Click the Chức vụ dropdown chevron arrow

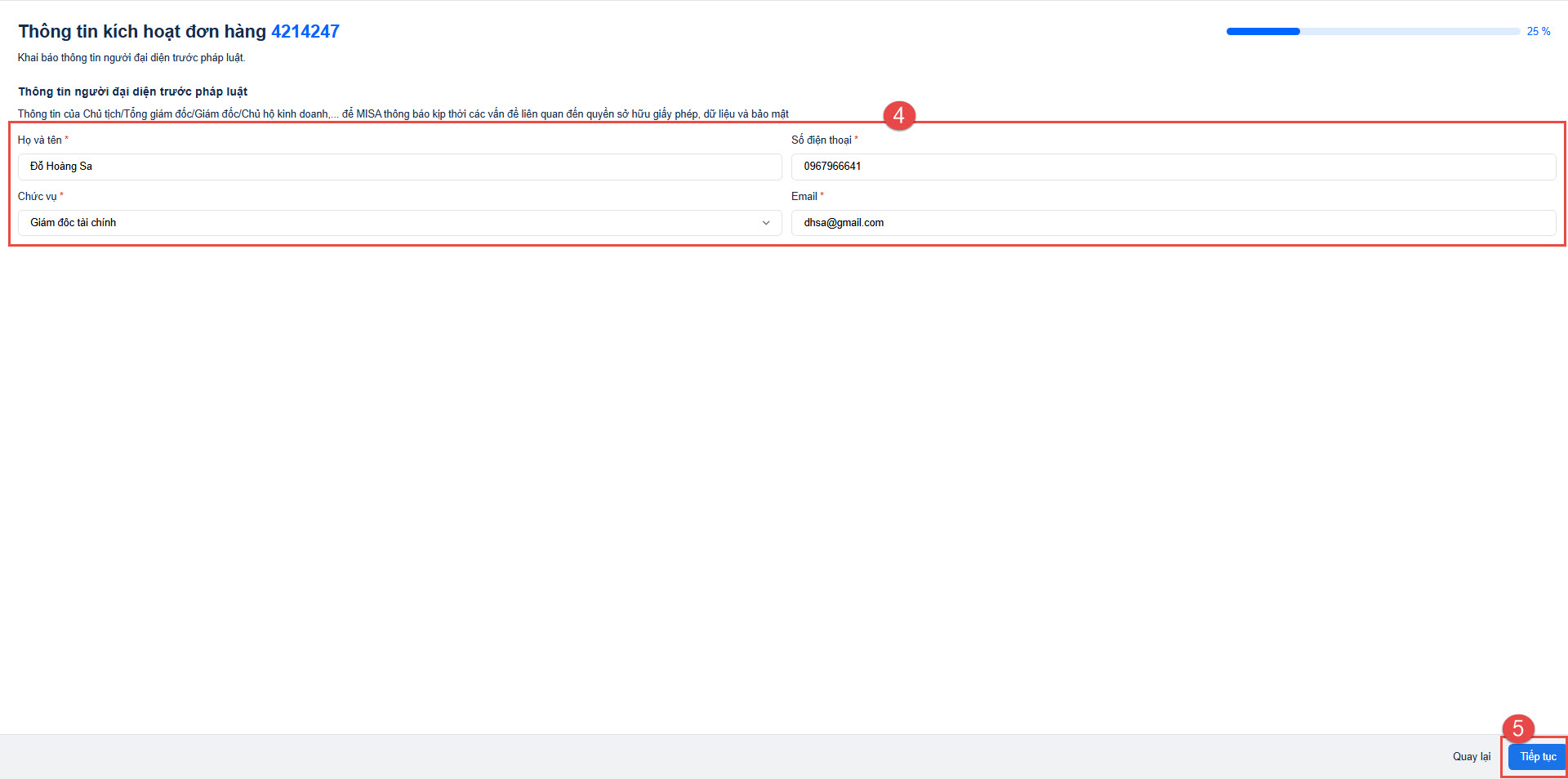tap(766, 223)
